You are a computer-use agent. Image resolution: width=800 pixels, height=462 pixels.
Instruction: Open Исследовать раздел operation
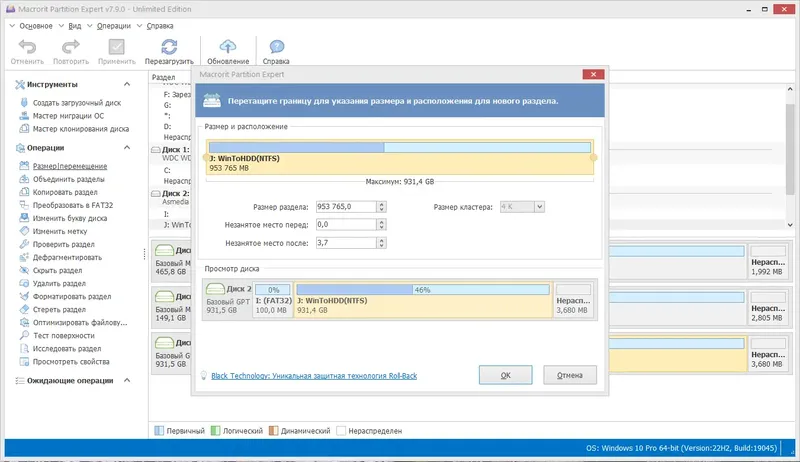tap(67, 349)
